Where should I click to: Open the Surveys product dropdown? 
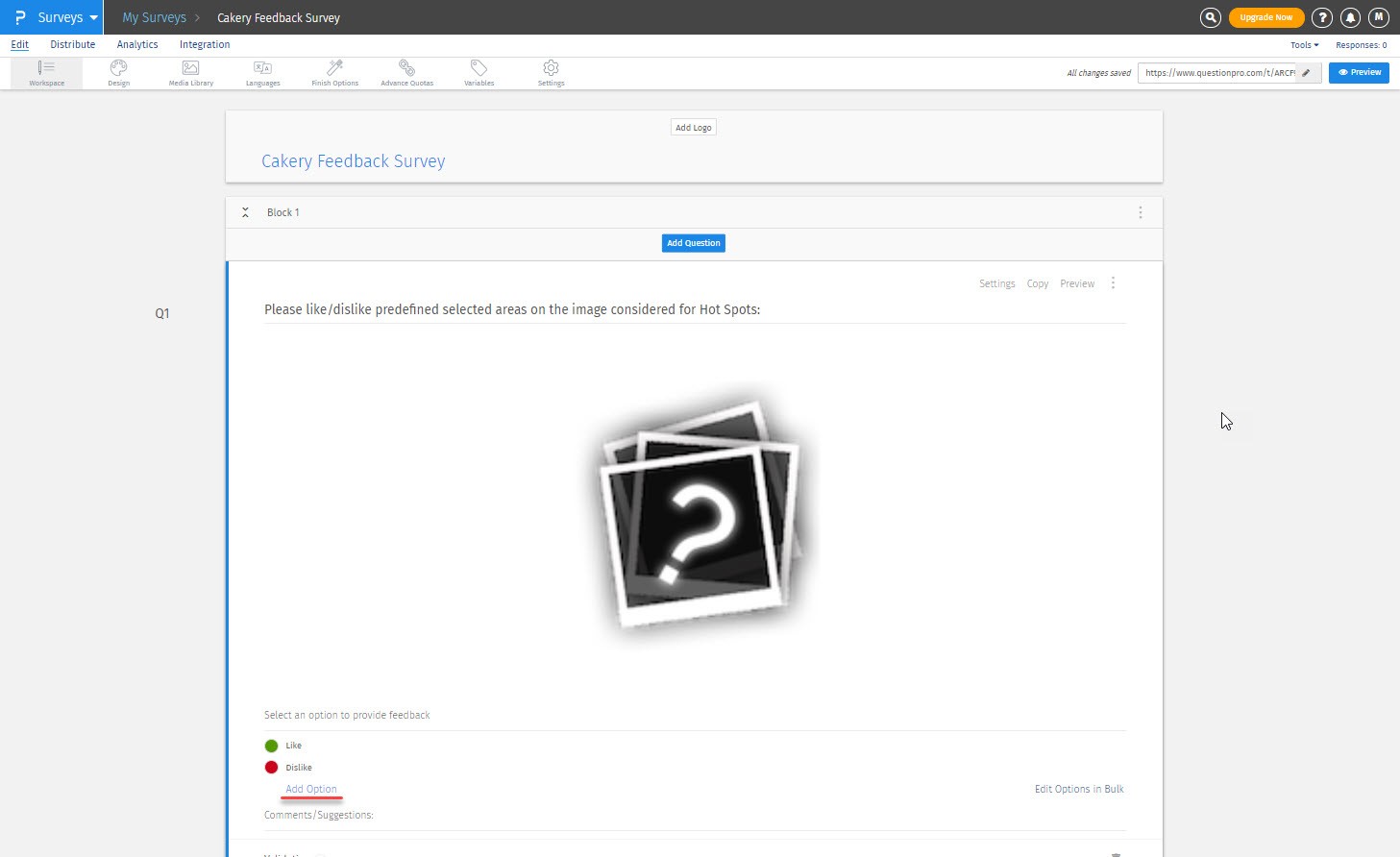click(x=67, y=17)
